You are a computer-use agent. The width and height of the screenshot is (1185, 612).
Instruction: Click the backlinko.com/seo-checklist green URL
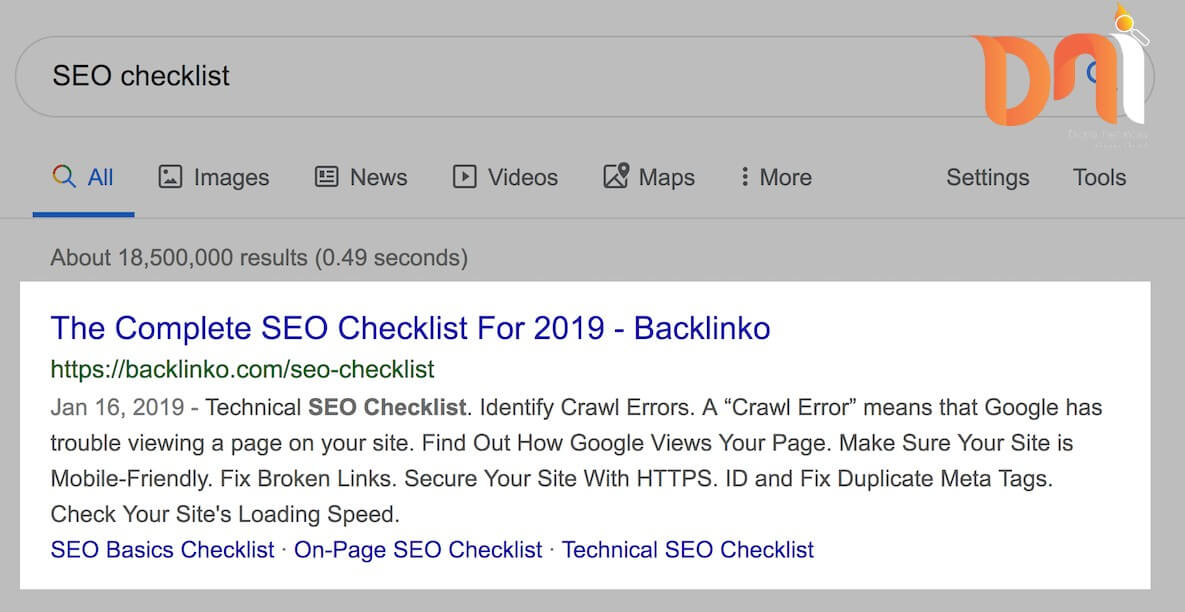click(242, 369)
